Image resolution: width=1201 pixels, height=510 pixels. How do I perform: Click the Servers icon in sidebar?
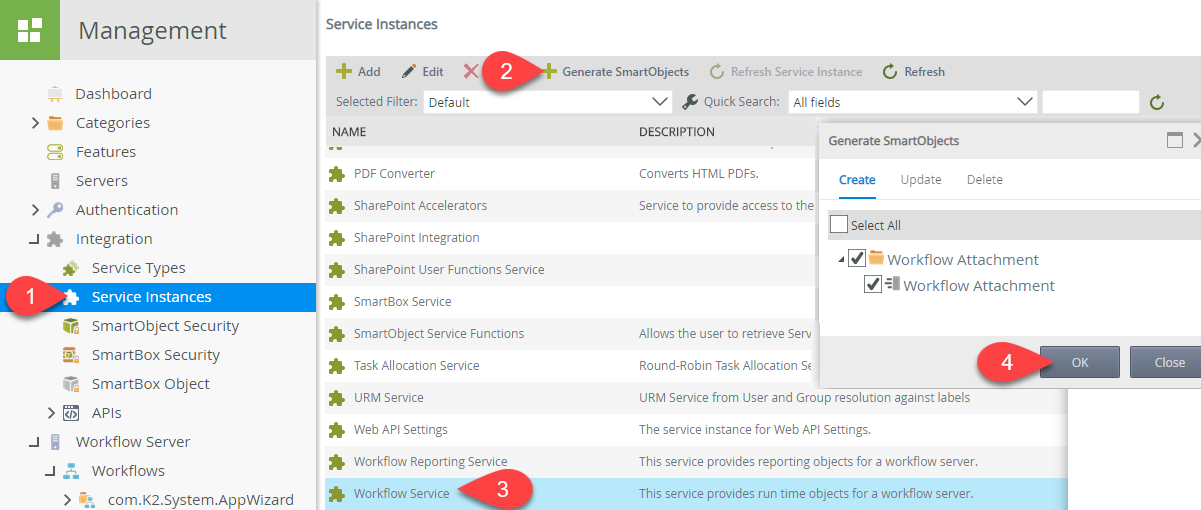pyautogui.click(x=55, y=181)
